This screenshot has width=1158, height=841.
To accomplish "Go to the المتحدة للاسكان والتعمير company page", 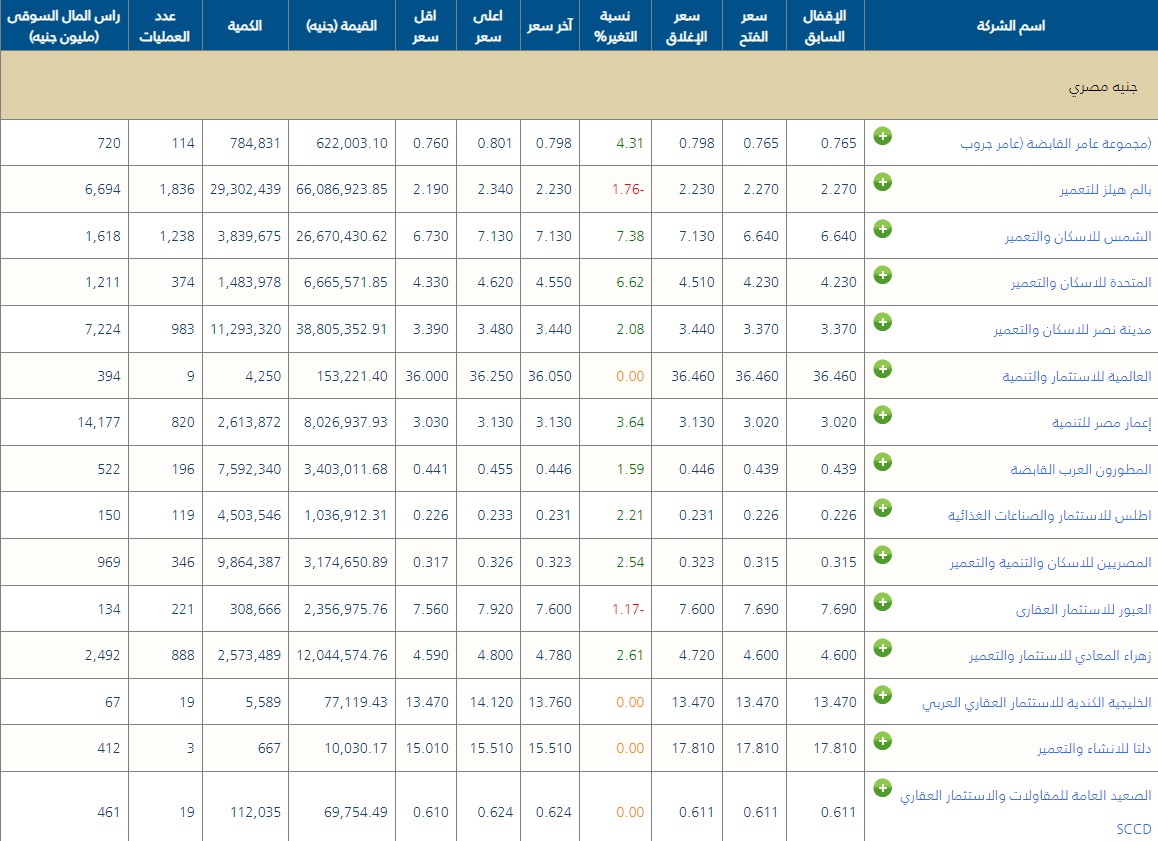I will point(1081,283).
